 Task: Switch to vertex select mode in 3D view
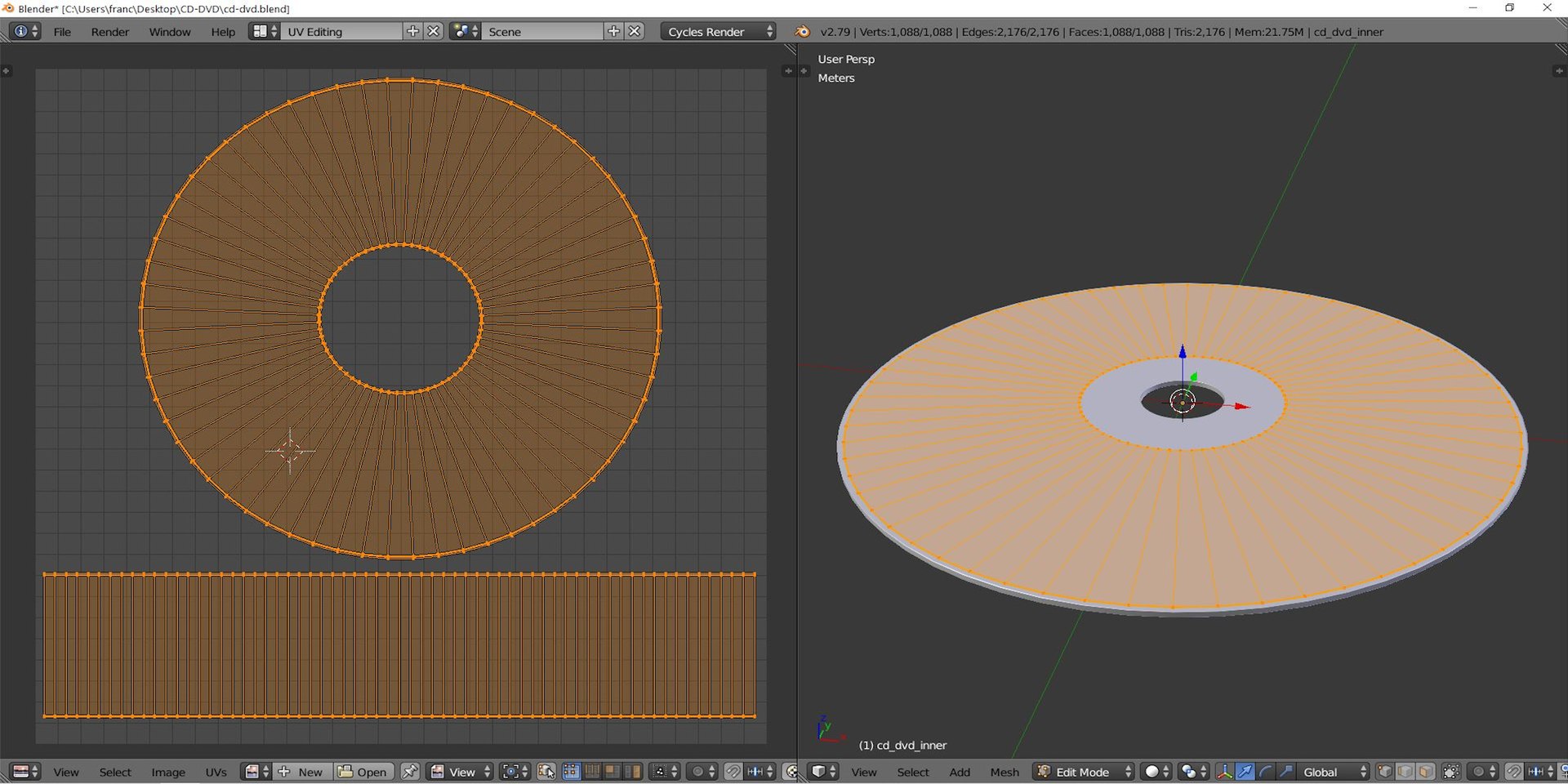[x=1385, y=772]
